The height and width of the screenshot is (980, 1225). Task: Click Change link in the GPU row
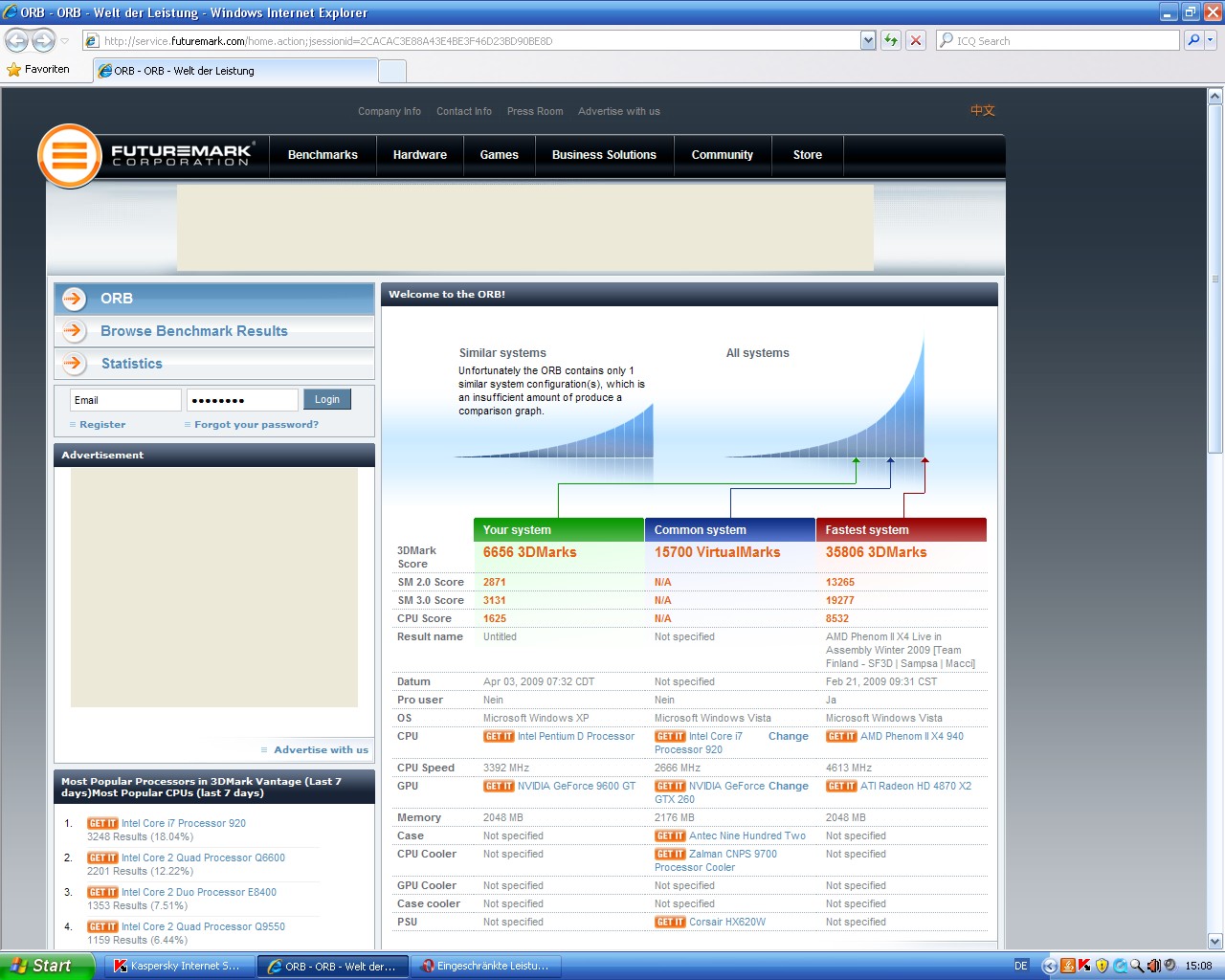(x=789, y=787)
